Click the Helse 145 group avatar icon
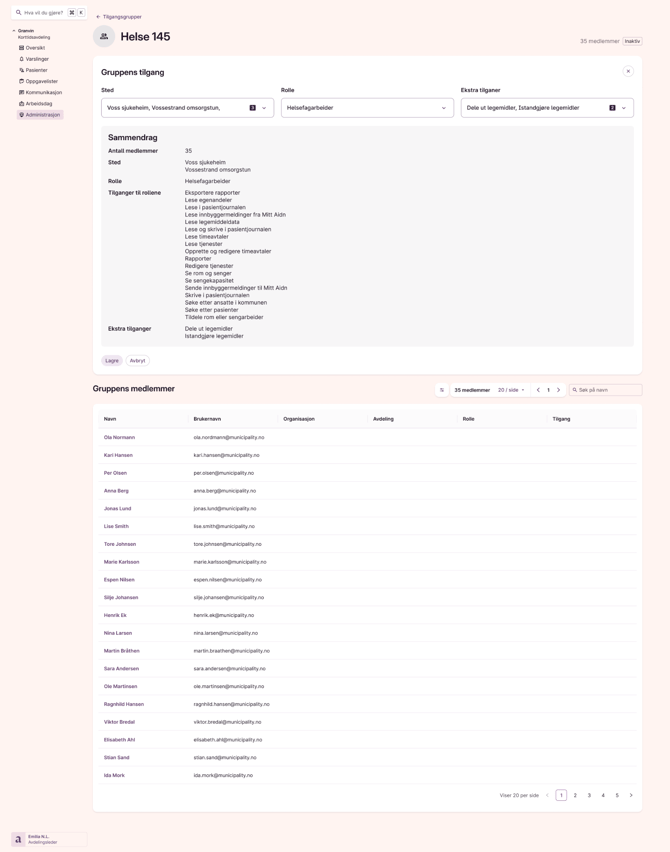Image resolution: width=670 pixels, height=852 pixels. pyautogui.click(x=104, y=37)
